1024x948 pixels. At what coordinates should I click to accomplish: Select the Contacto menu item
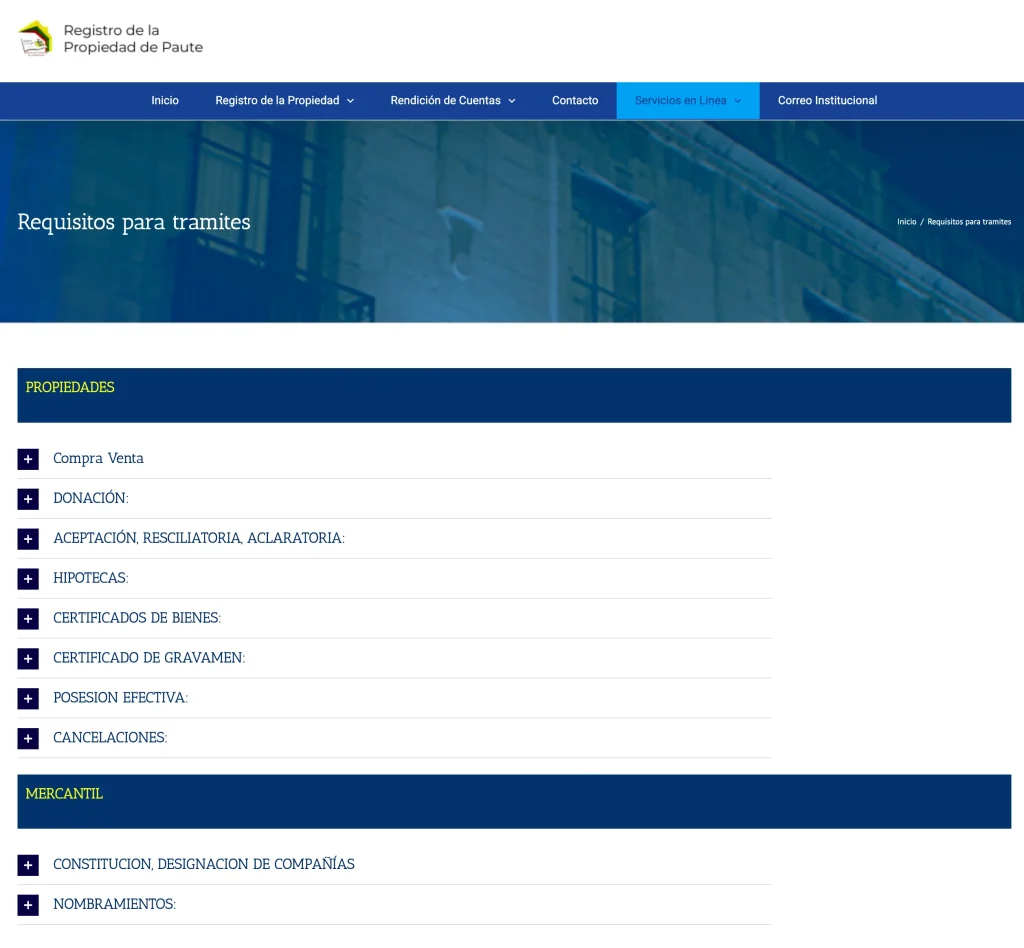point(575,100)
